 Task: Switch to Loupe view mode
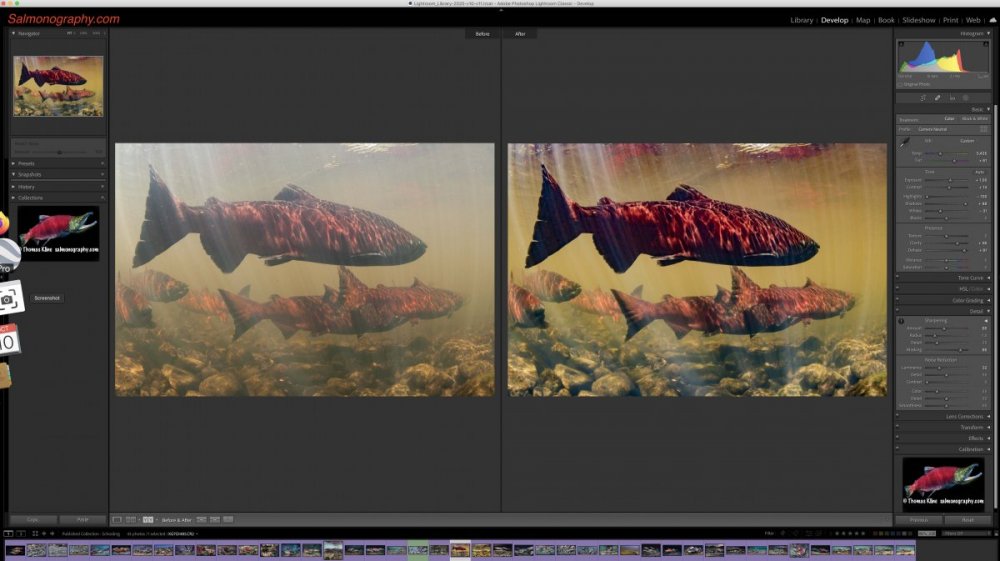[x=117, y=520]
